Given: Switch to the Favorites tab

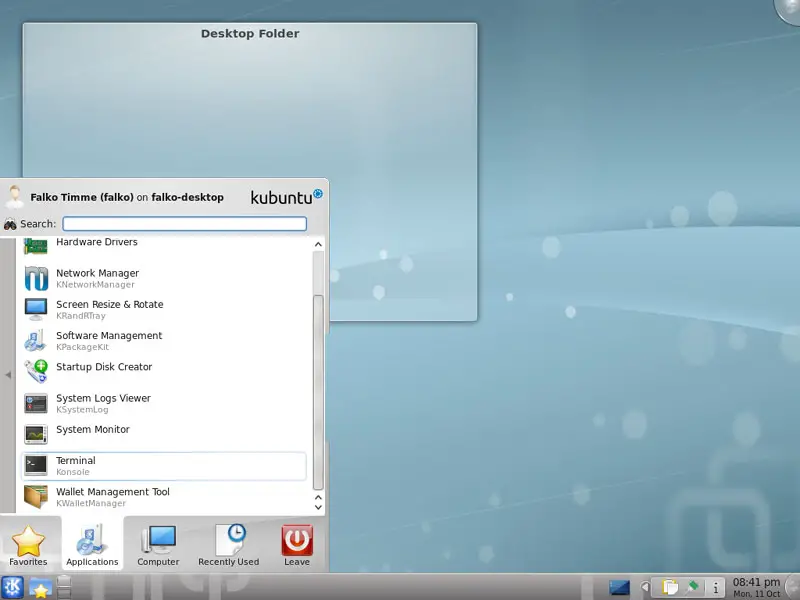Looking at the screenshot, I should [28, 545].
